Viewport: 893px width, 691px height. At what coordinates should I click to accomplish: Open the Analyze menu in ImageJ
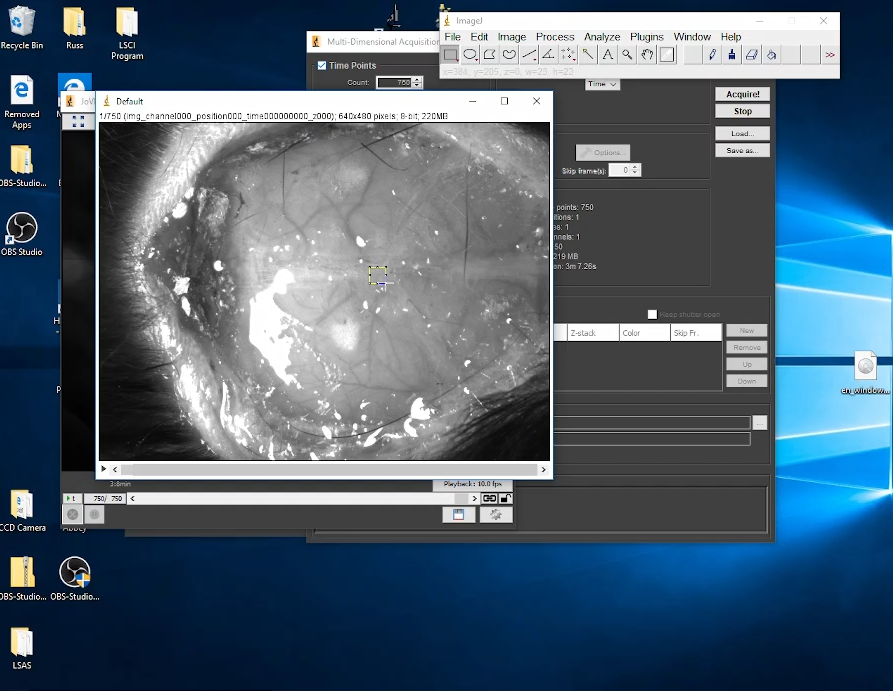(602, 37)
